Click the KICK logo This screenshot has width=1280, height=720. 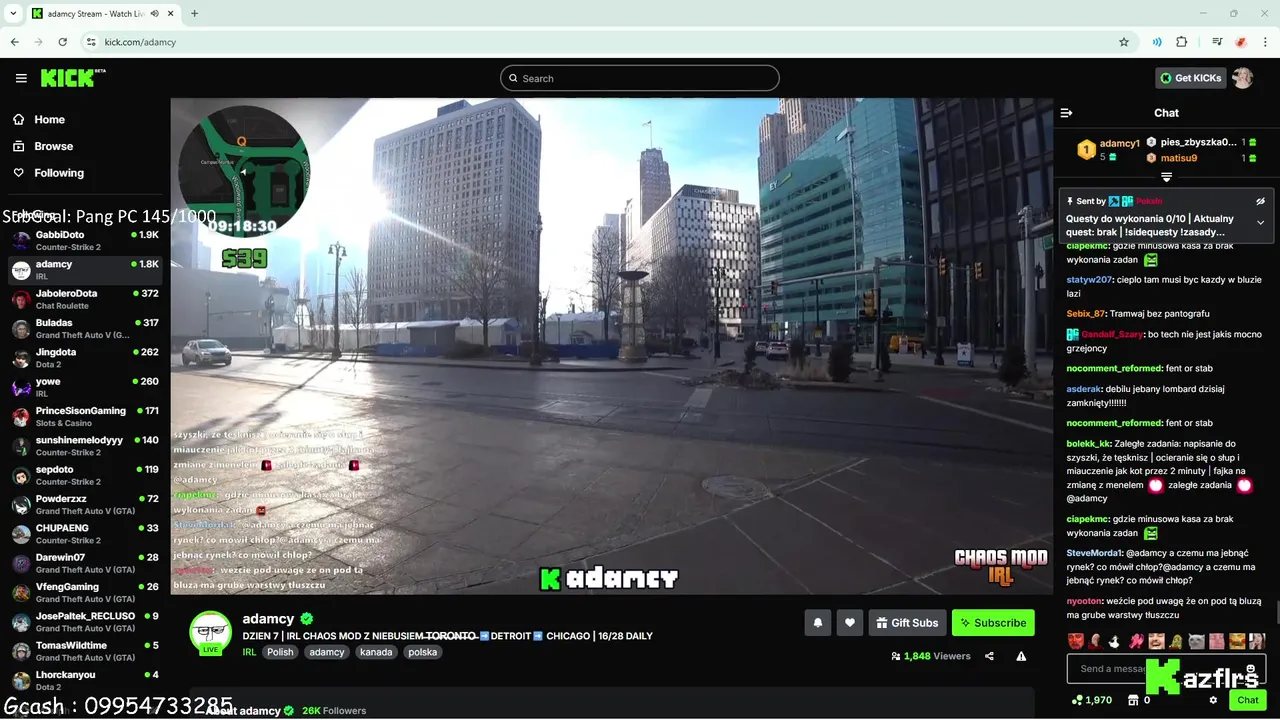[73, 78]
